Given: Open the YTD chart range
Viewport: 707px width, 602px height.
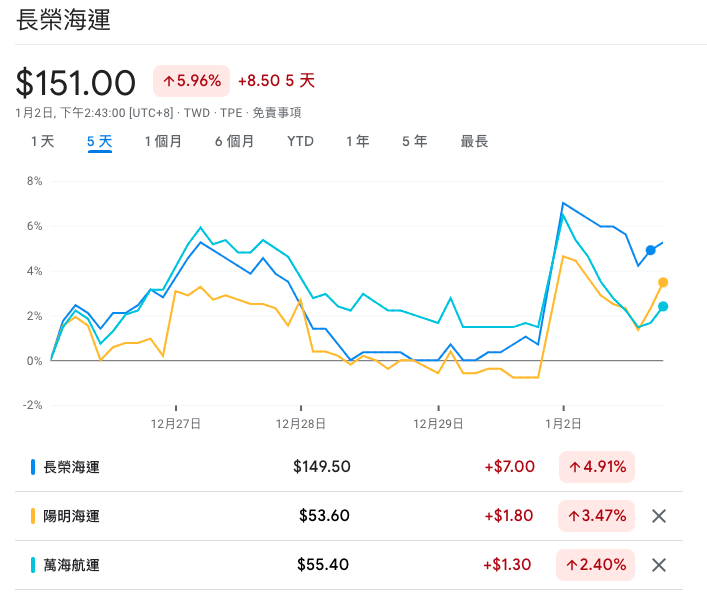Looking at the screenshot, I should [300, 141].
